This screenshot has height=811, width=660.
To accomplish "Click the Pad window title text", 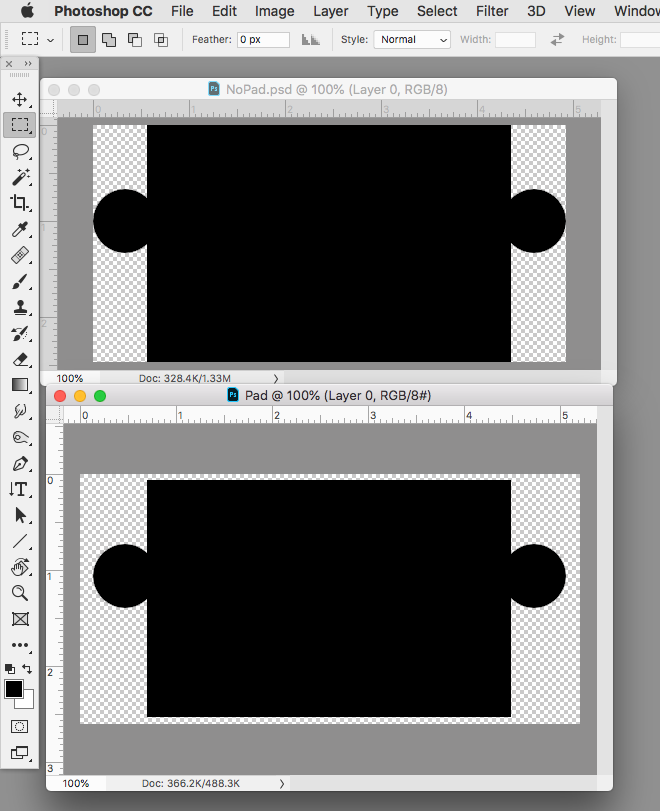I will click(338, 396).
